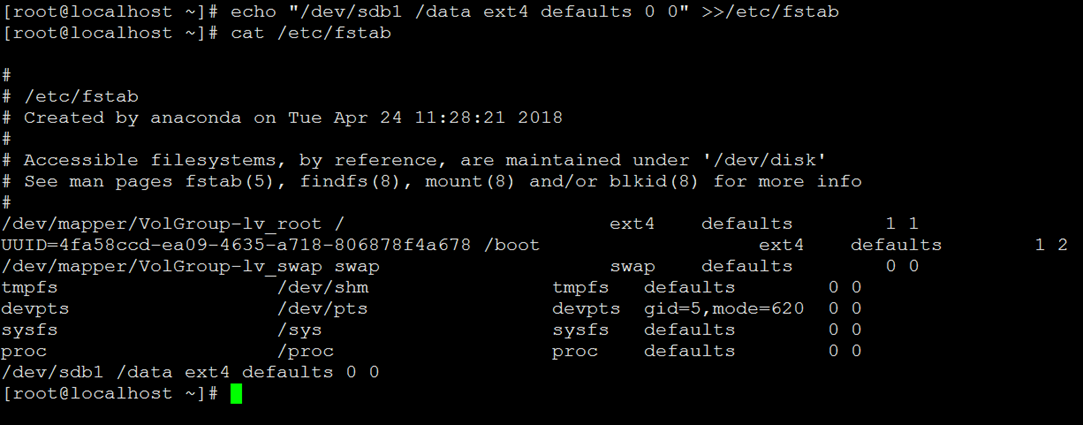The height and width of the screenshot is (425, 1083).
Task: Click the 'See man pages fstab(5)' comment
Action: pos(432,182)
